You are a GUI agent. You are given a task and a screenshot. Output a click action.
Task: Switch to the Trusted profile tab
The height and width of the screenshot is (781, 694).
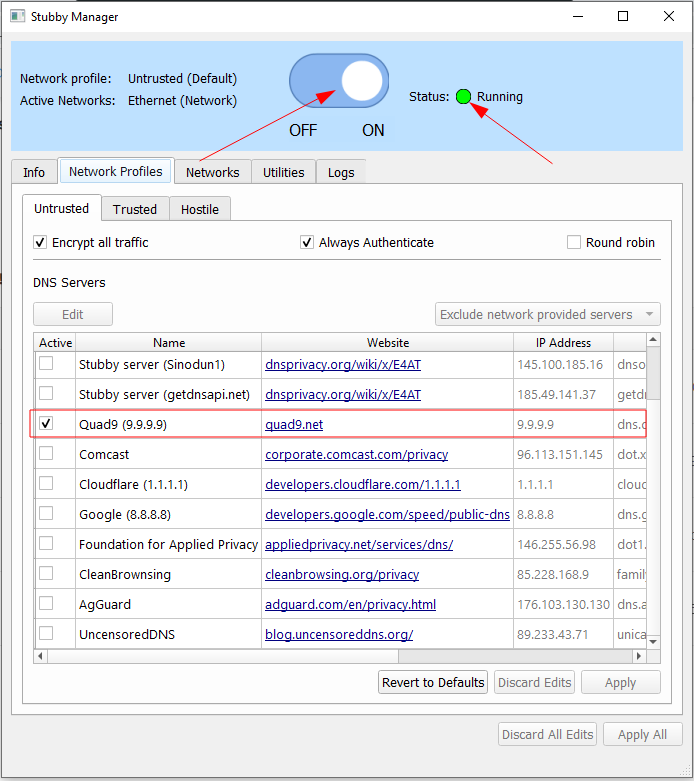tap(135, 209)
